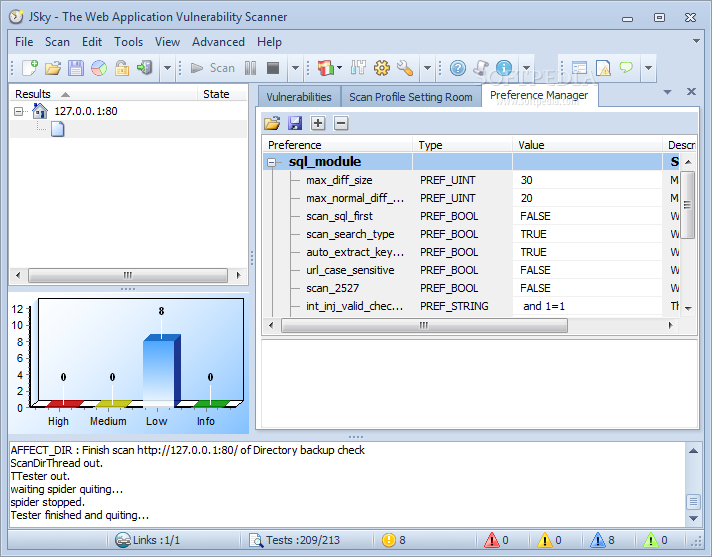712x557 pixels.
Task: Expand the tools toolbar overflow arrow
Action: pyautogui.click(x=427, y=68)
